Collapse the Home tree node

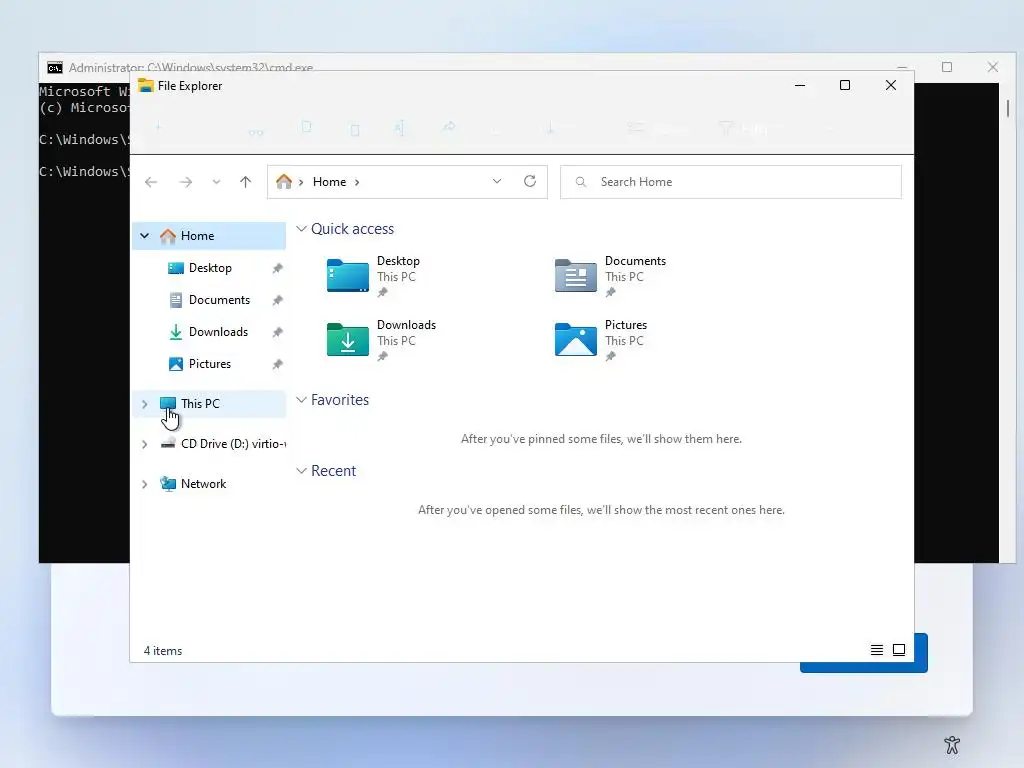[x=145, y=236]
